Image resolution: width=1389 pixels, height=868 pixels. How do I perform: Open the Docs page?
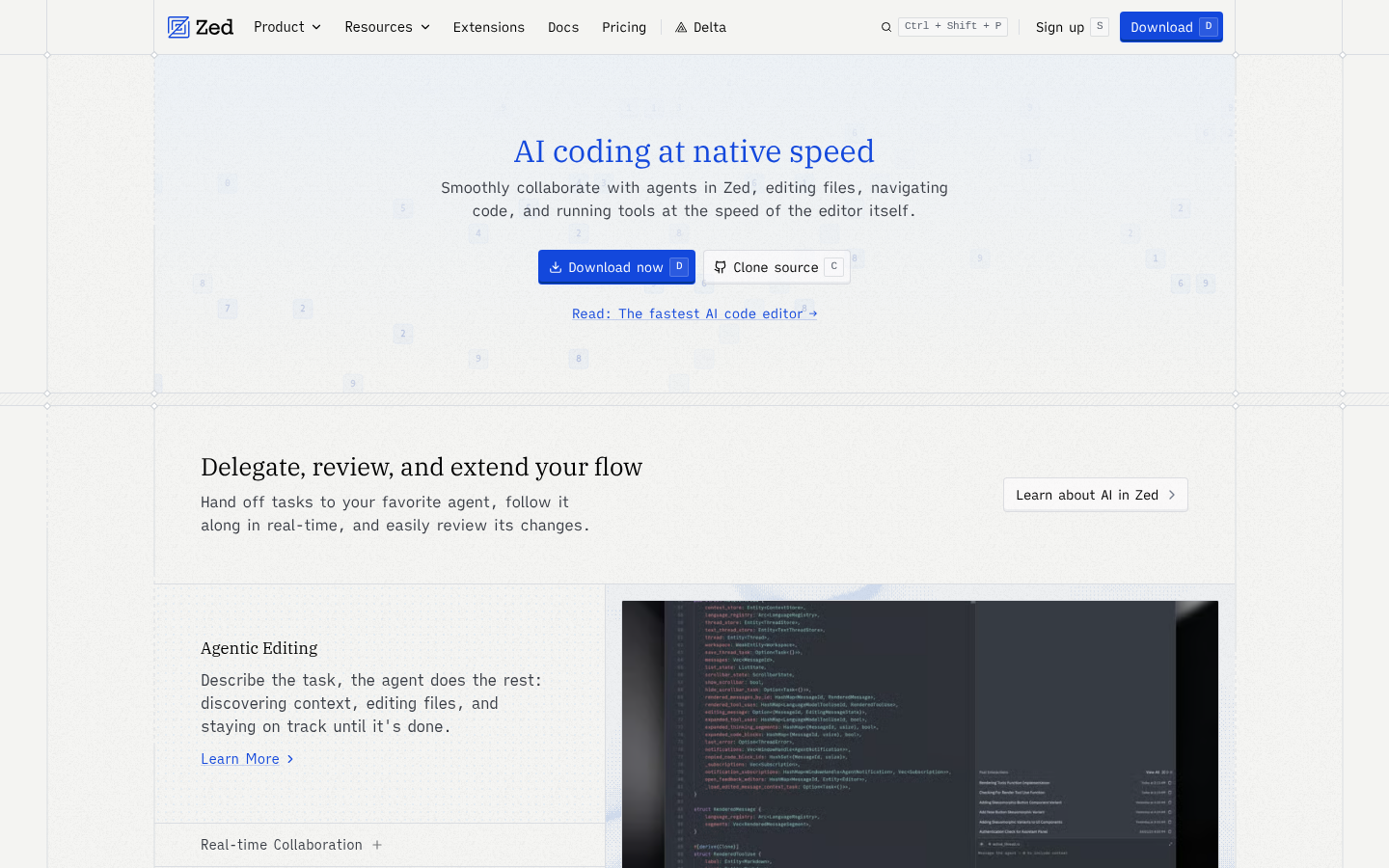point(563,27)
